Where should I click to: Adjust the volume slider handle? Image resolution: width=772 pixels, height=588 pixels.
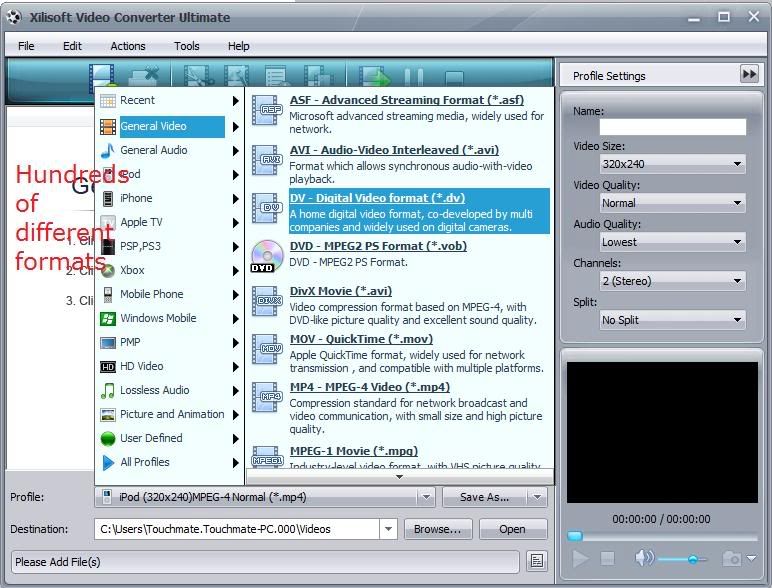coord(692,559)
